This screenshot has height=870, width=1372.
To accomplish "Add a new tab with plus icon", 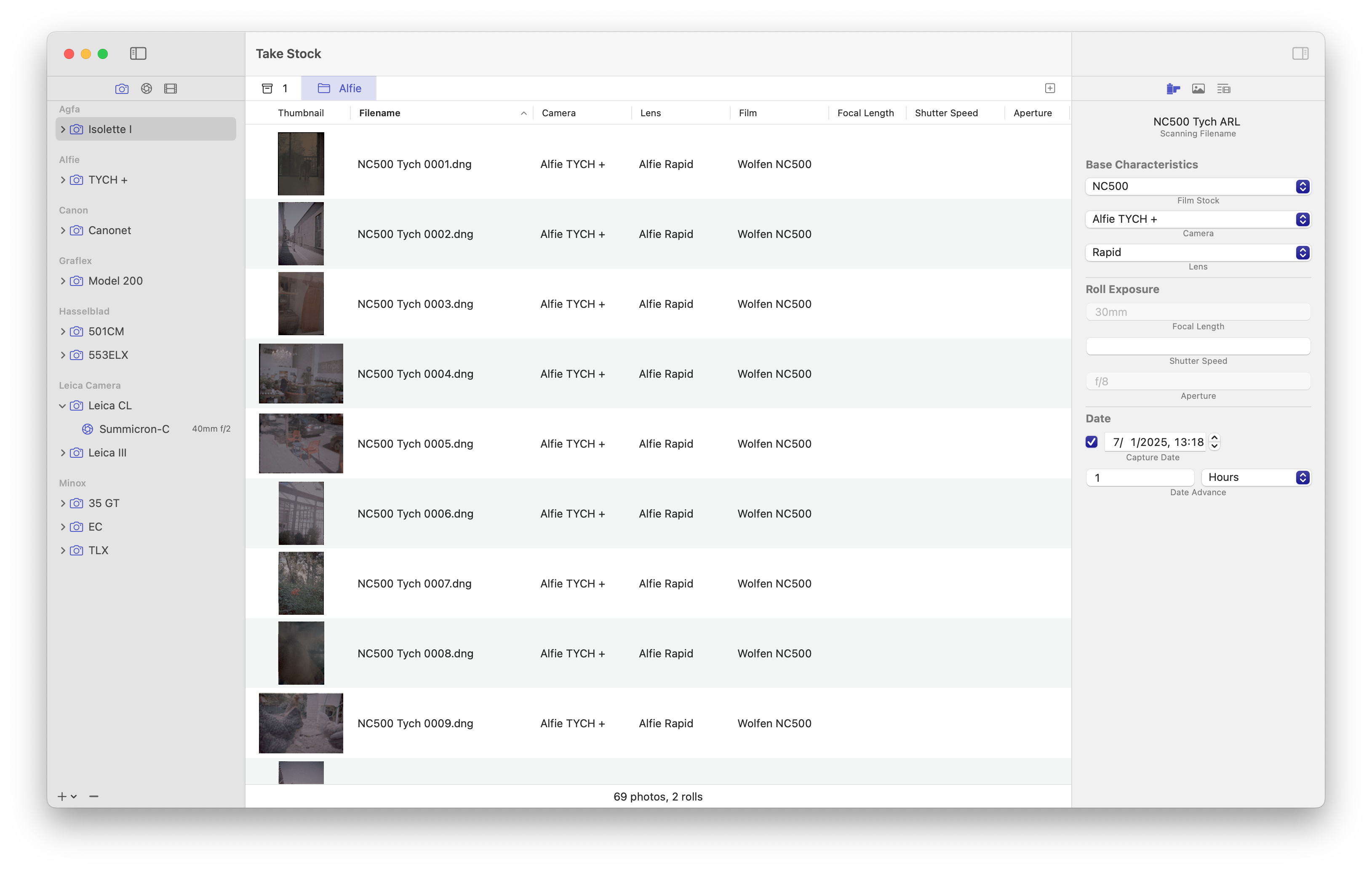I will (x=1050, y=88).
